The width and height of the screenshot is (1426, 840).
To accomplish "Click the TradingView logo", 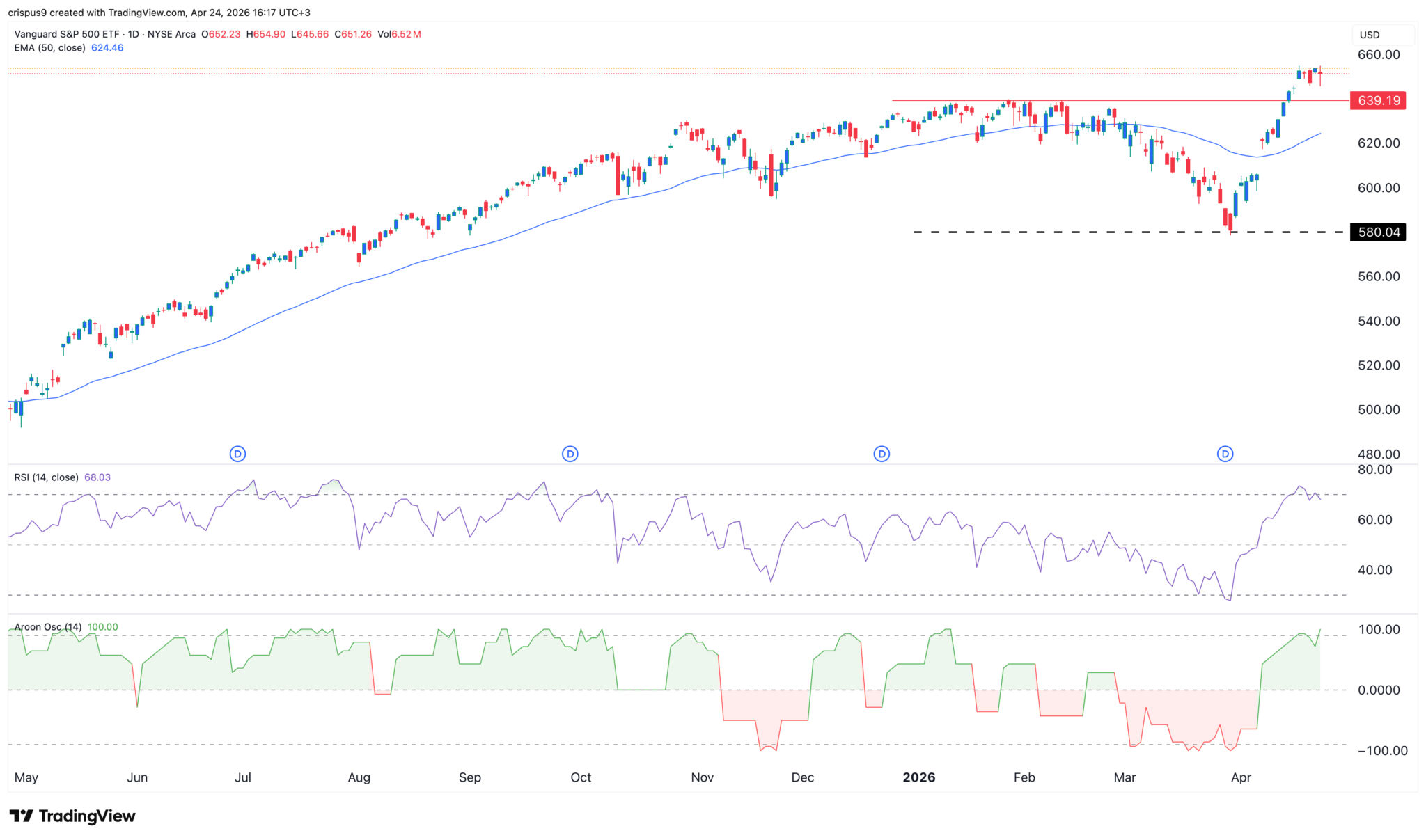I will pyautogui.click(x=73, y=816).
